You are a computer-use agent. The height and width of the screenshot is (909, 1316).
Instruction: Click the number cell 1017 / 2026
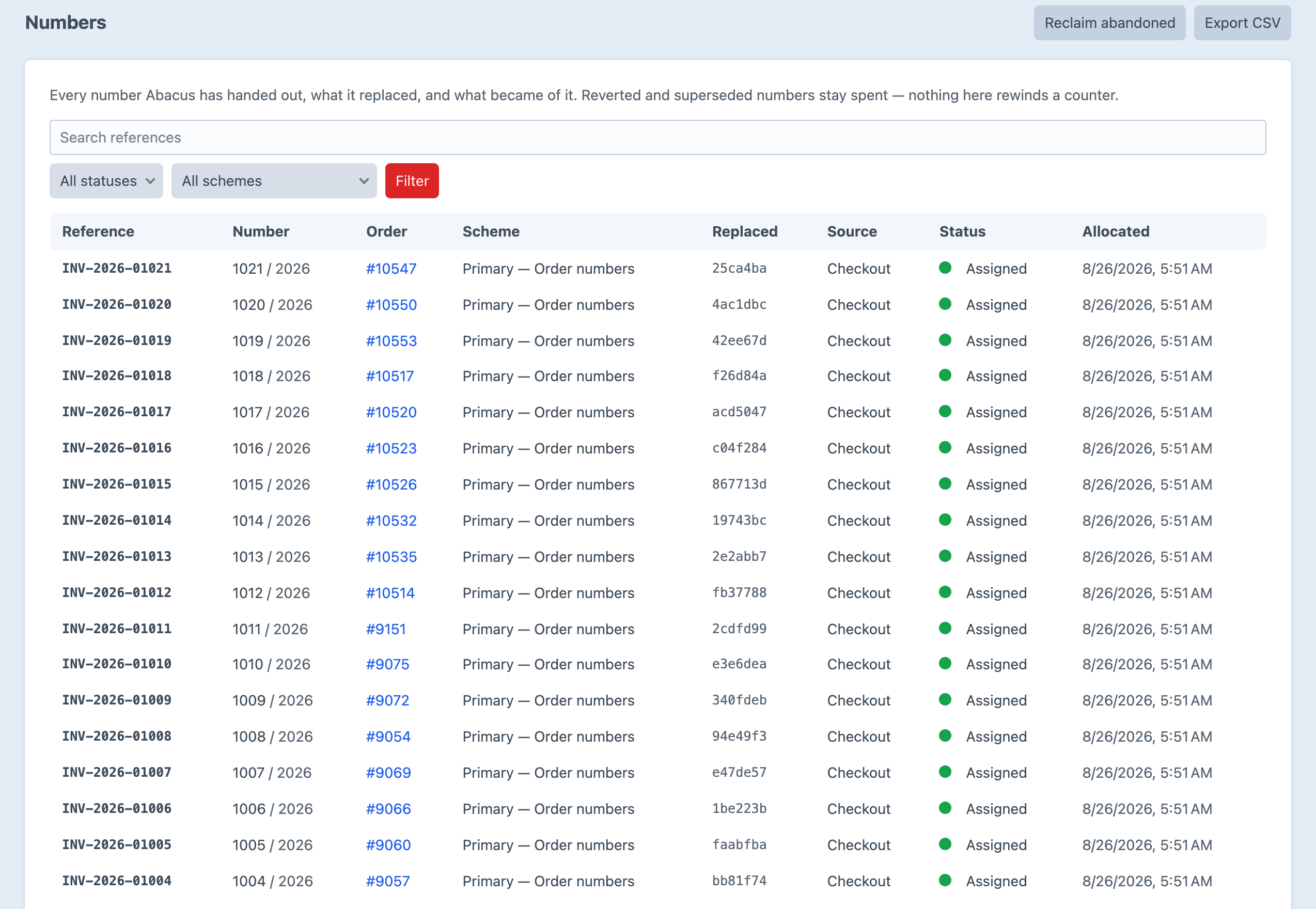[271, 412]
